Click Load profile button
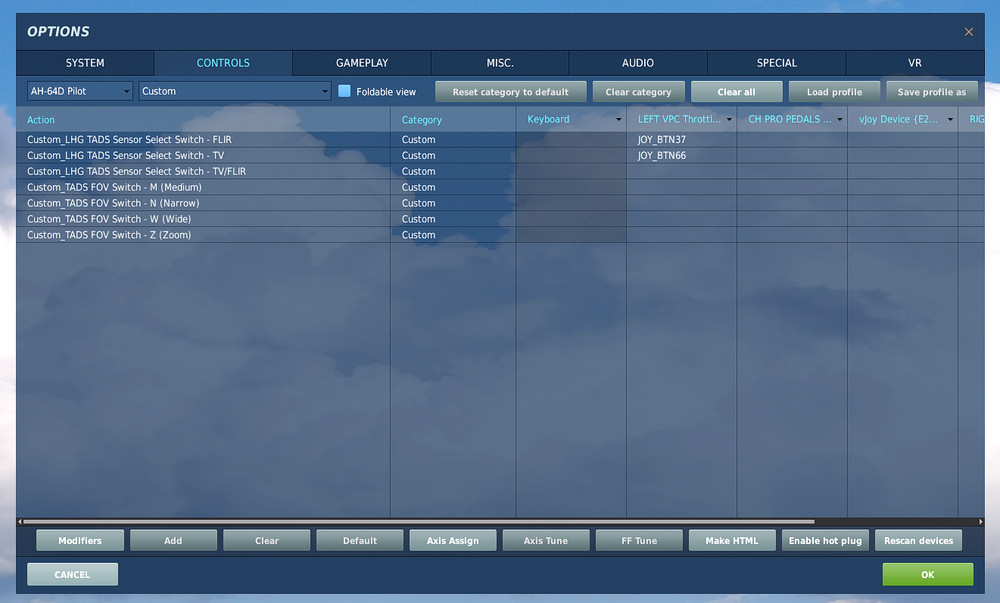1000x603 pixels. click(834, 92)
